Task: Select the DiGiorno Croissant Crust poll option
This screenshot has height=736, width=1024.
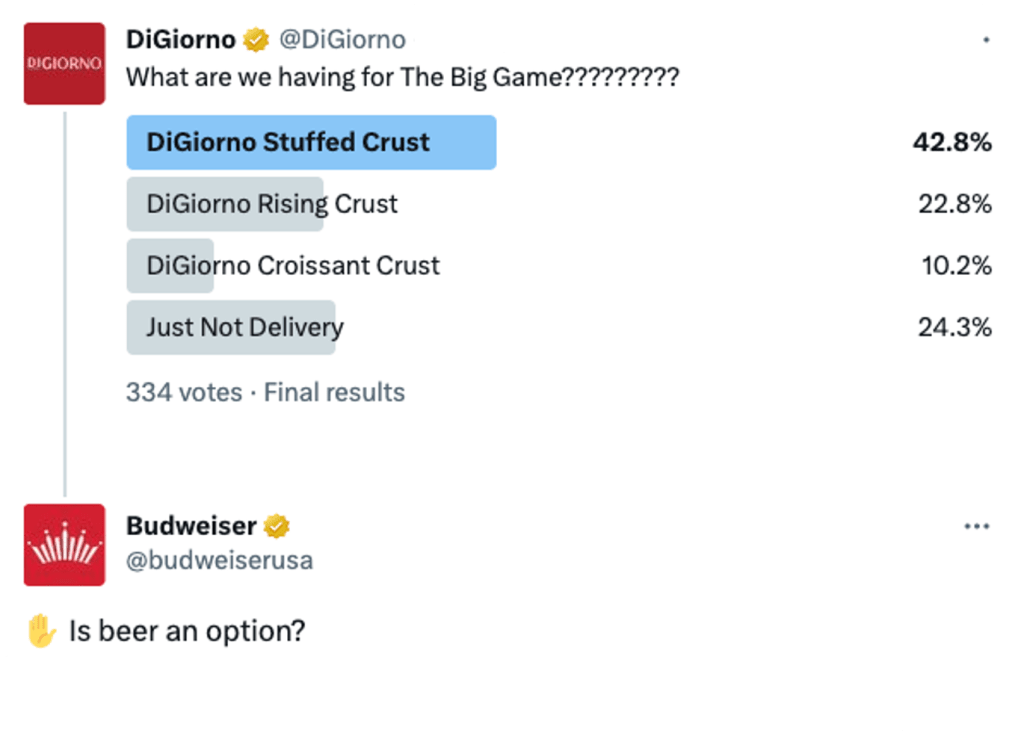Action: tap(292, 266)
